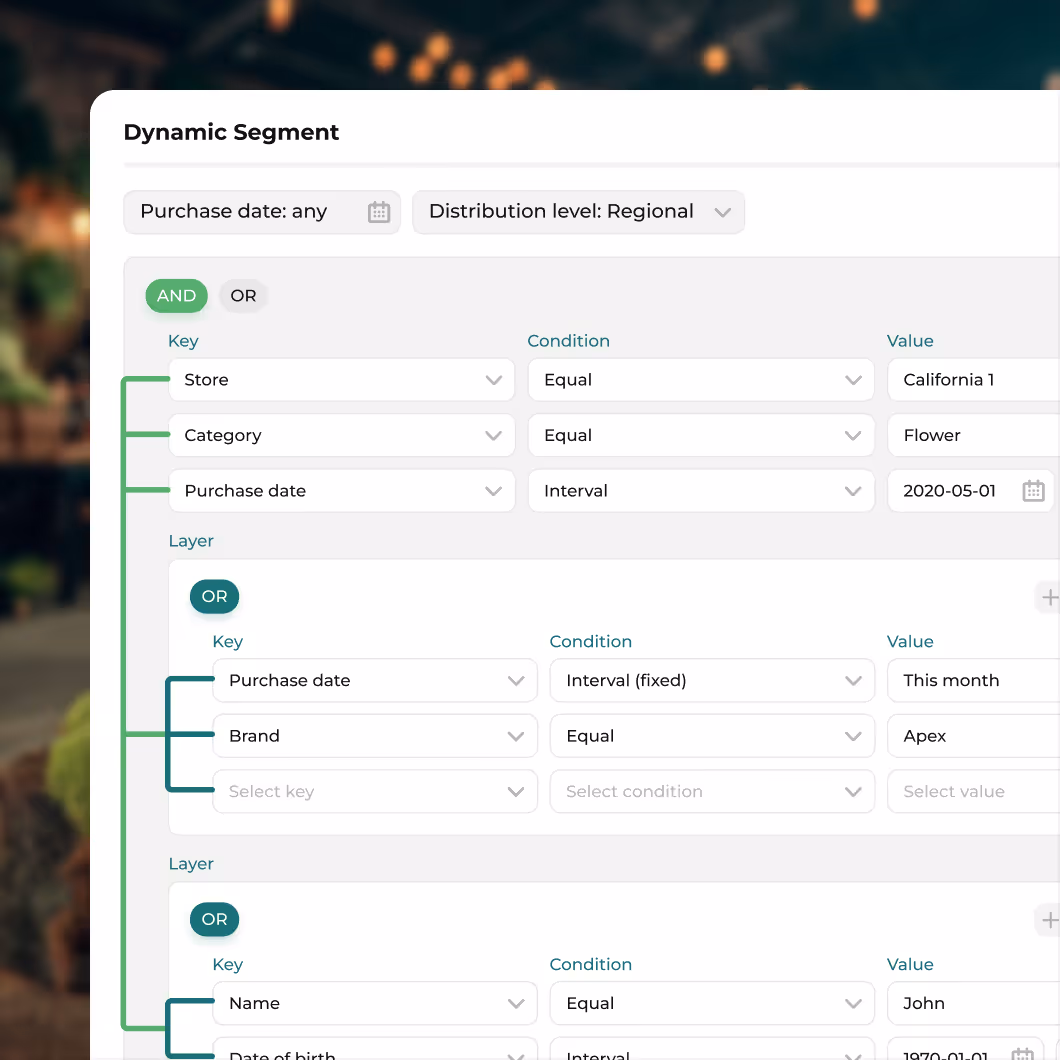Click the Purchase date: any filter field

tap(262, 212)
